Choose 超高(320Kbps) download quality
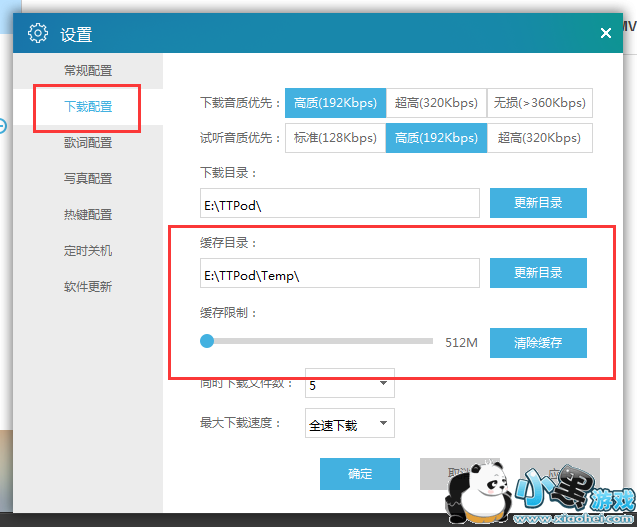Viewport: 637px width, 527px height. click(x=436, y=103)
